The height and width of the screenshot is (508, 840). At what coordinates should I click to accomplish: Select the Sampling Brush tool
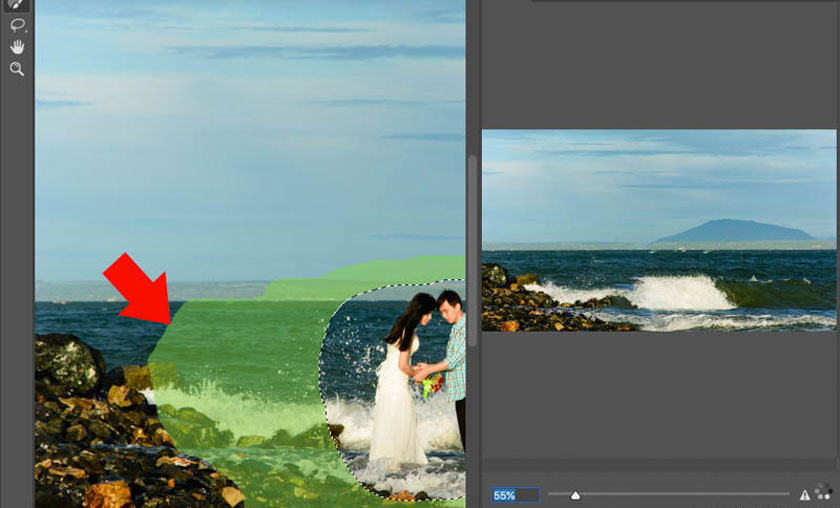(17, 4)
